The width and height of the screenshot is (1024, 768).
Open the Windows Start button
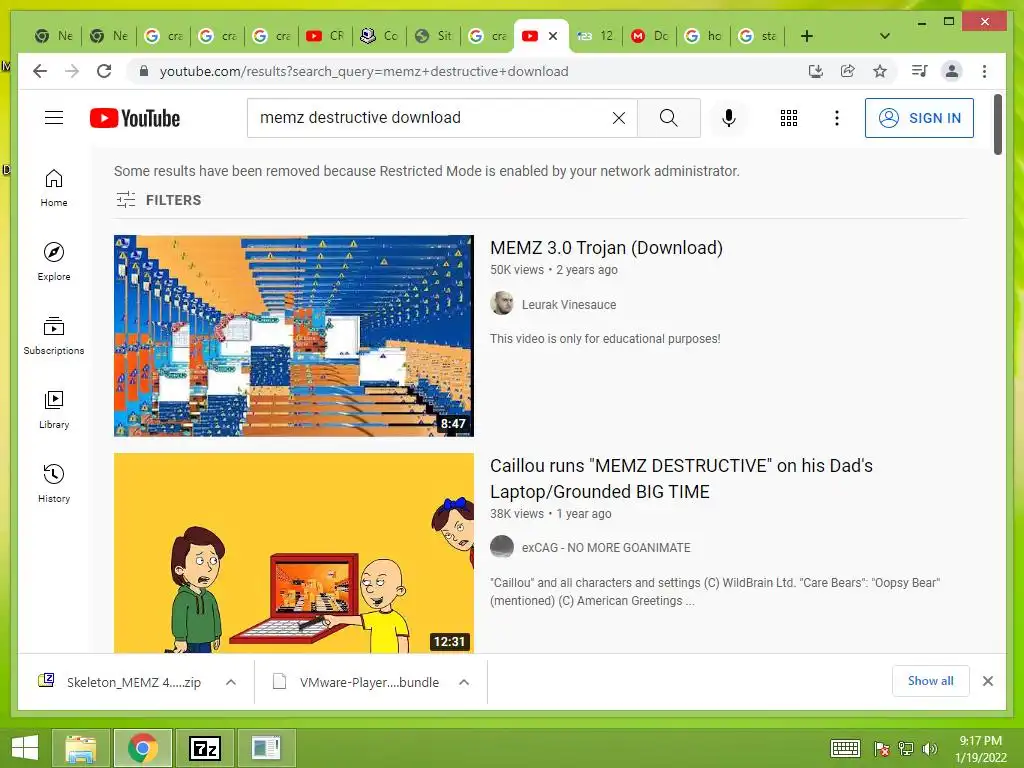[25, 748]
